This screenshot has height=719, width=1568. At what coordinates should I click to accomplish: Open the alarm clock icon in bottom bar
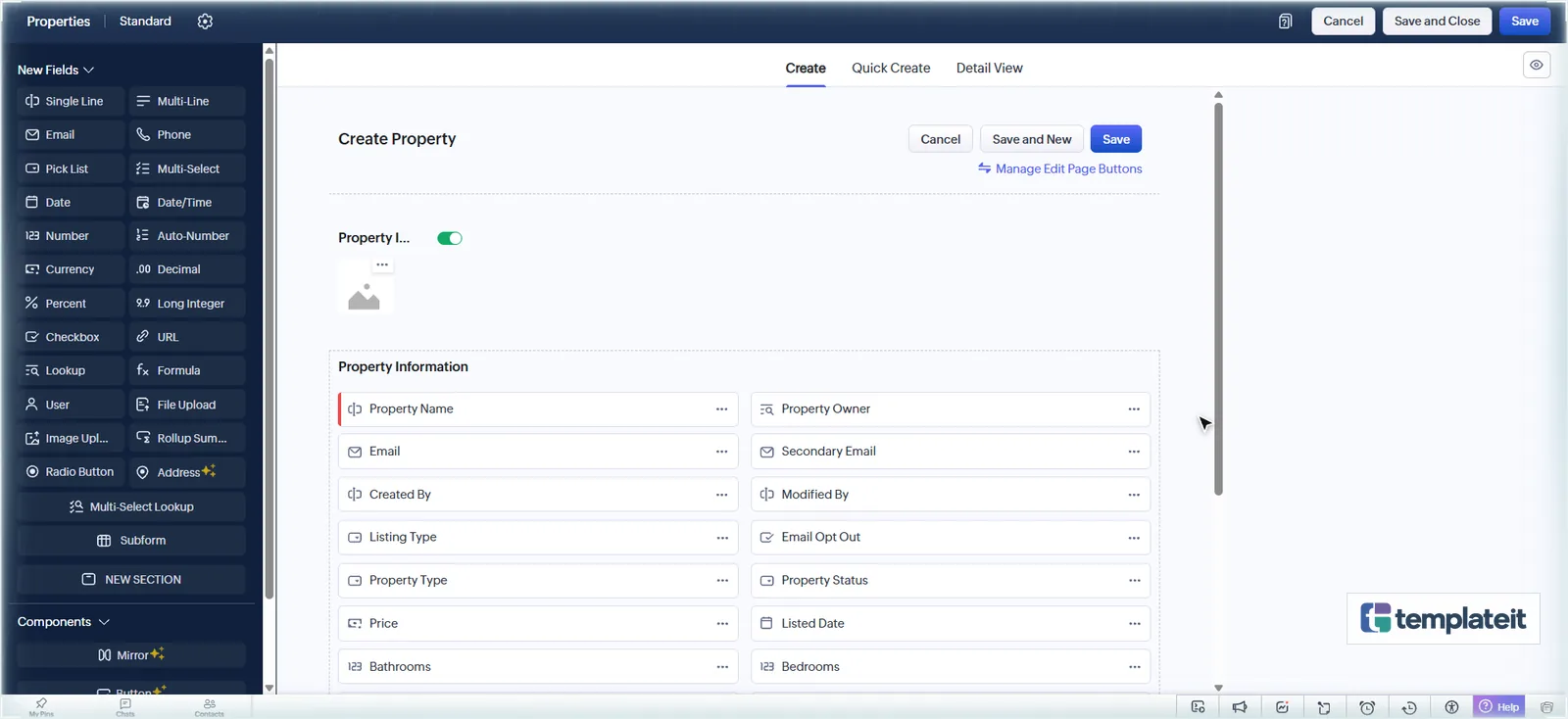1367,707
